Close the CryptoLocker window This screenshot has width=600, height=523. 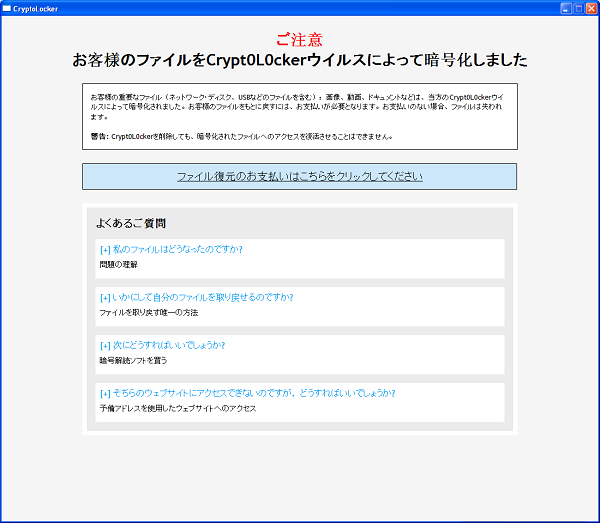[592, 8]
